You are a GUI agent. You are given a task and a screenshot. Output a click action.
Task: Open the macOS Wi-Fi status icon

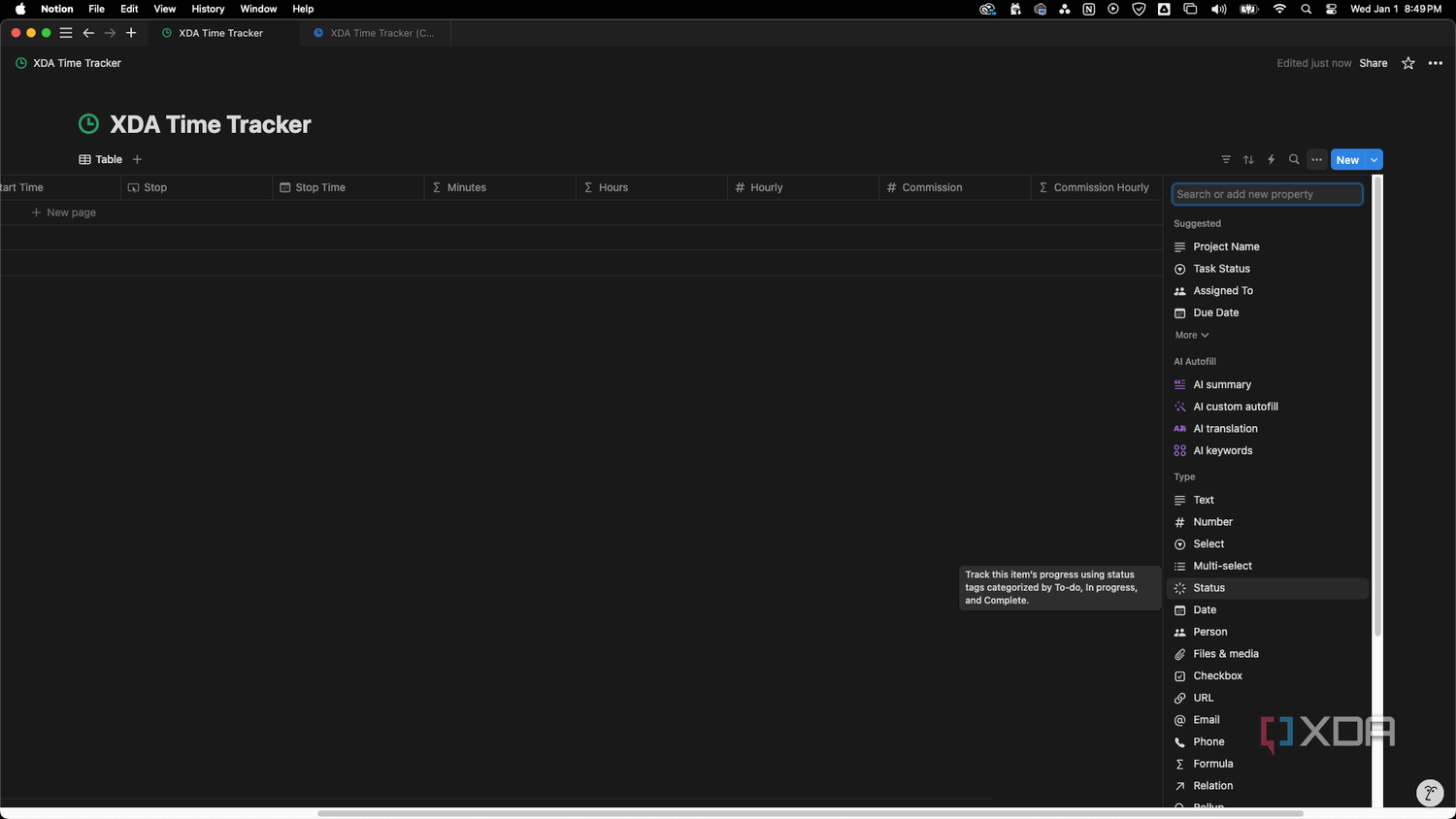(x=1279, y=9)
